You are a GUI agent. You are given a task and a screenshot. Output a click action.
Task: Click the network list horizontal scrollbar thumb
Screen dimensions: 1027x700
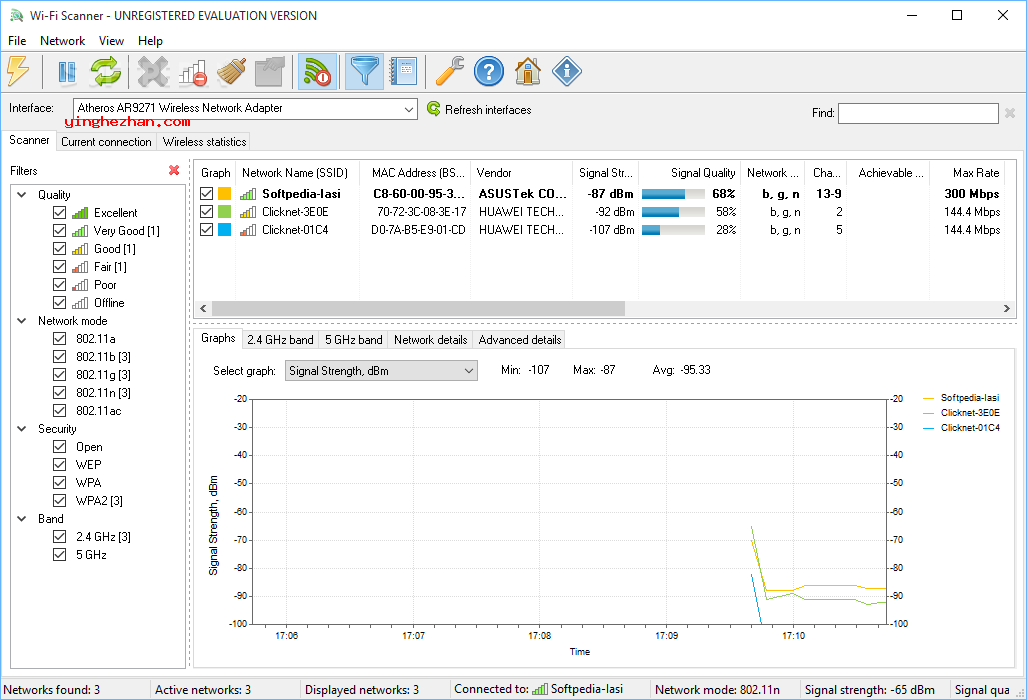pyautogui.click(x=418, y=308)
